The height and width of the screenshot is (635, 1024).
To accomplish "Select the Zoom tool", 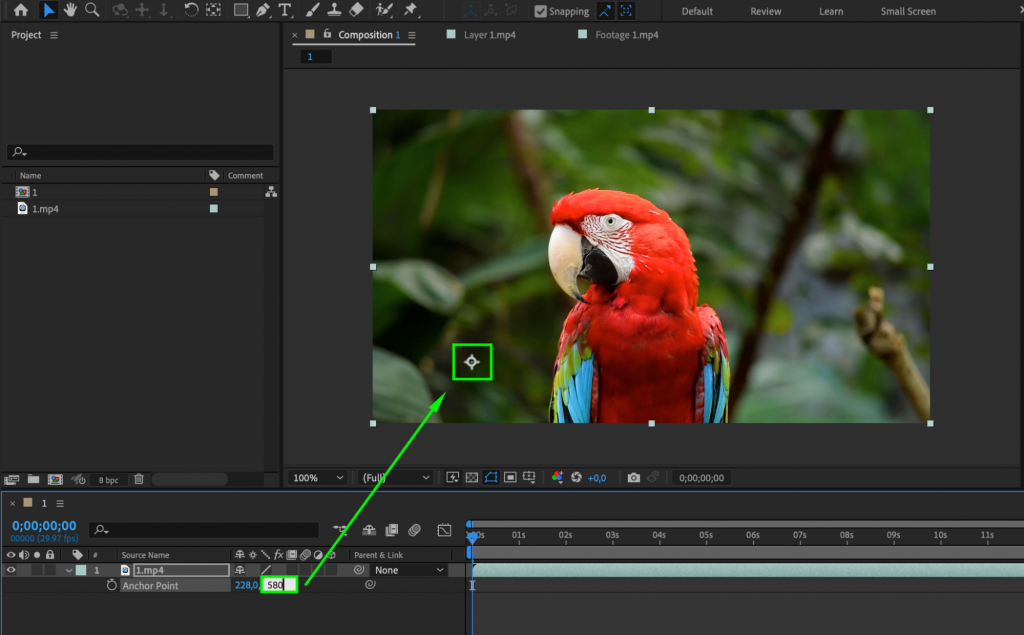I will 90,11.
